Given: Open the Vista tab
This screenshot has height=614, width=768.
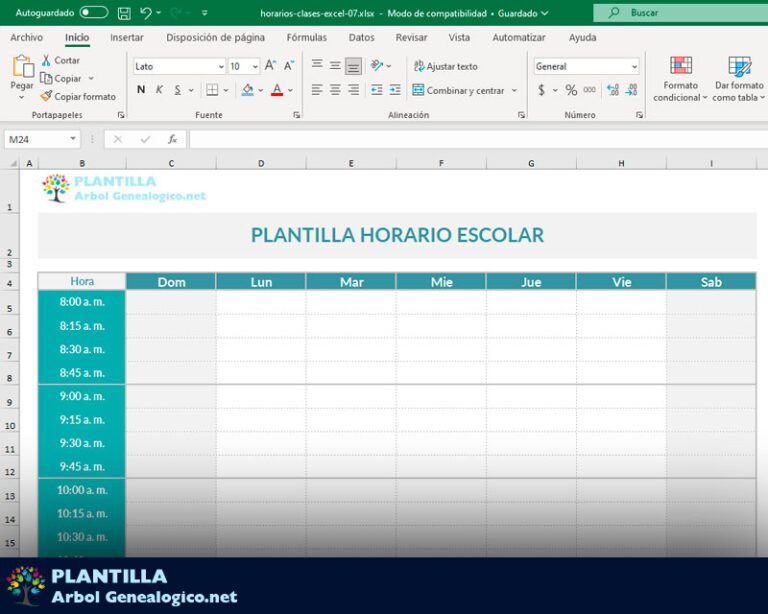Looking at the screenshot, I should pyautogui.click(x=459, y=37).
